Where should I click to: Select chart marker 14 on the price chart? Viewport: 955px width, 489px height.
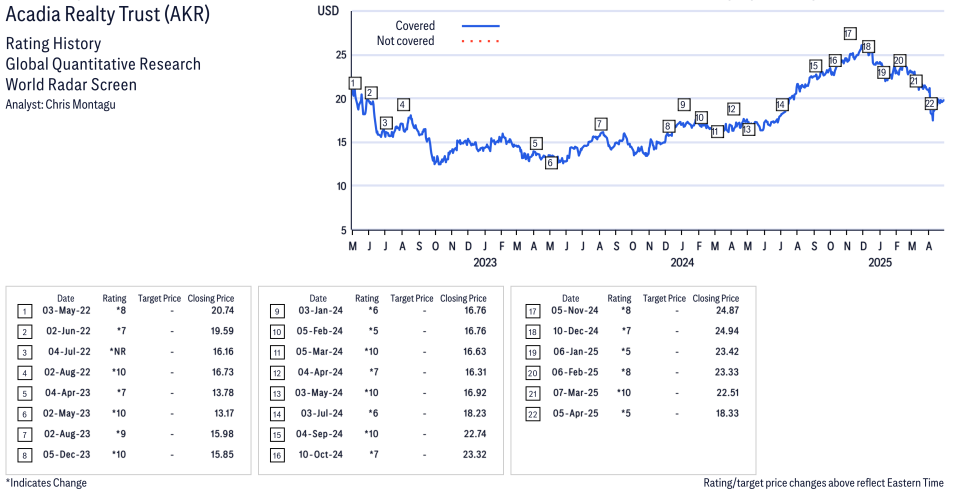click(781, 105)
